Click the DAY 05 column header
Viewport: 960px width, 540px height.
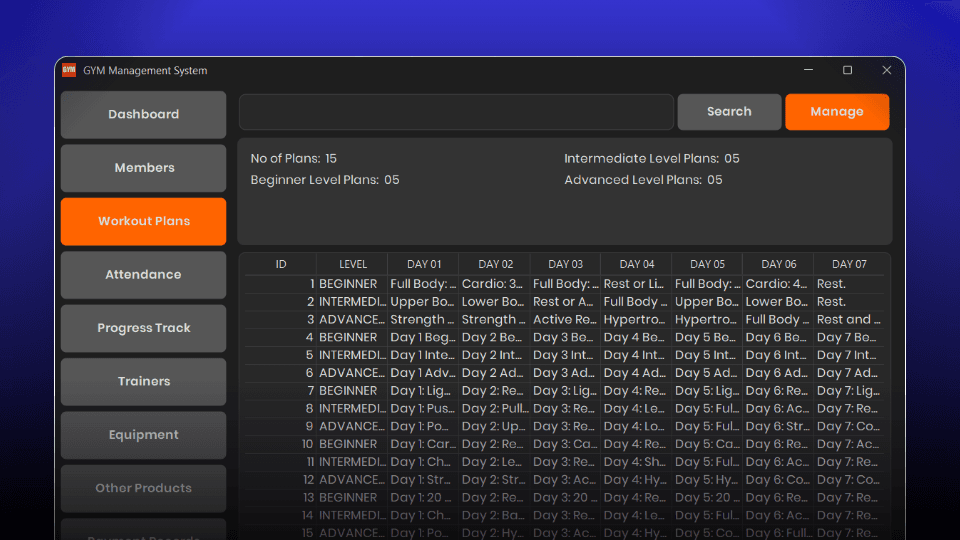point(707,264)
